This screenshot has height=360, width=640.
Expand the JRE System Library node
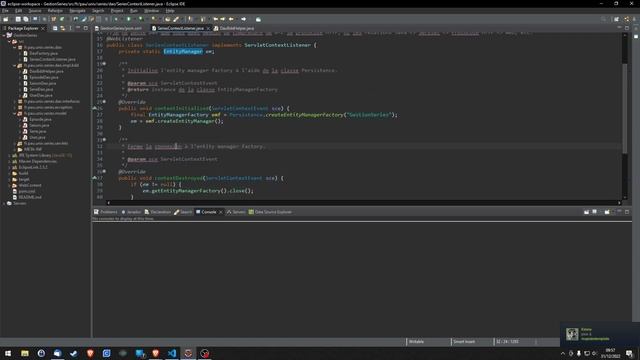coord(9,156)
